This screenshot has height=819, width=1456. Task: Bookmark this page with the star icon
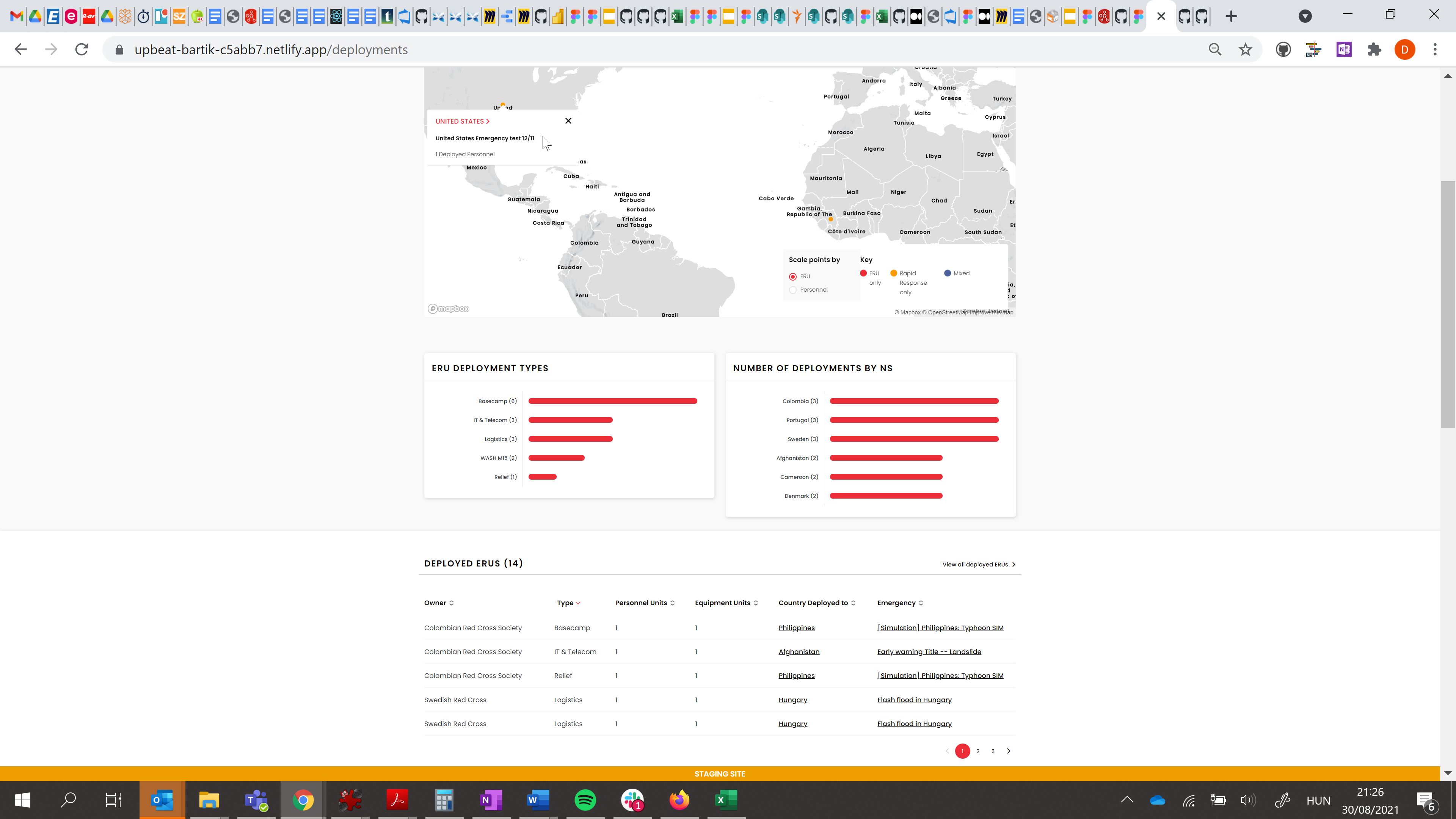1245,50
